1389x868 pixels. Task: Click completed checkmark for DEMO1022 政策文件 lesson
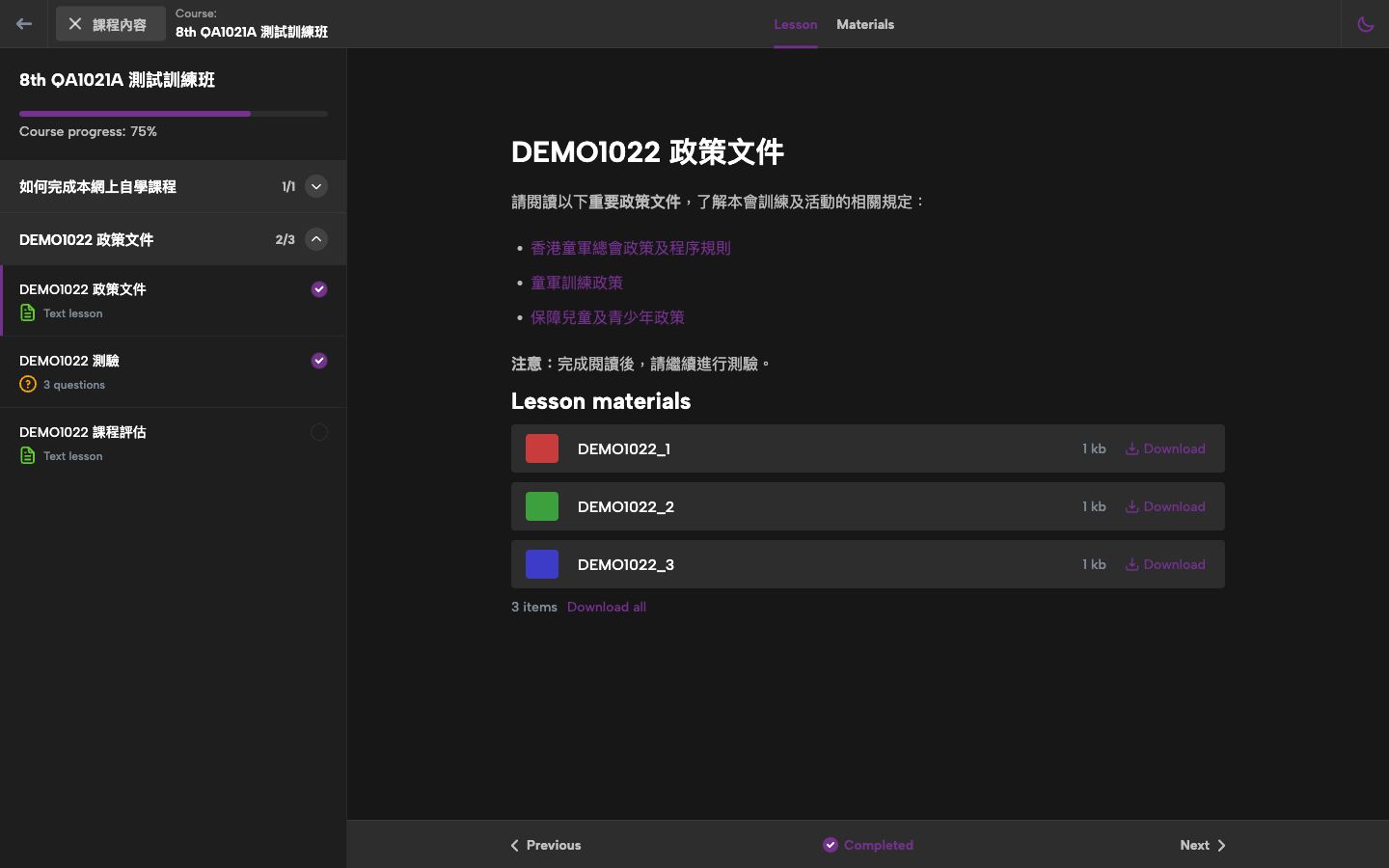click(x=319, y=289)
